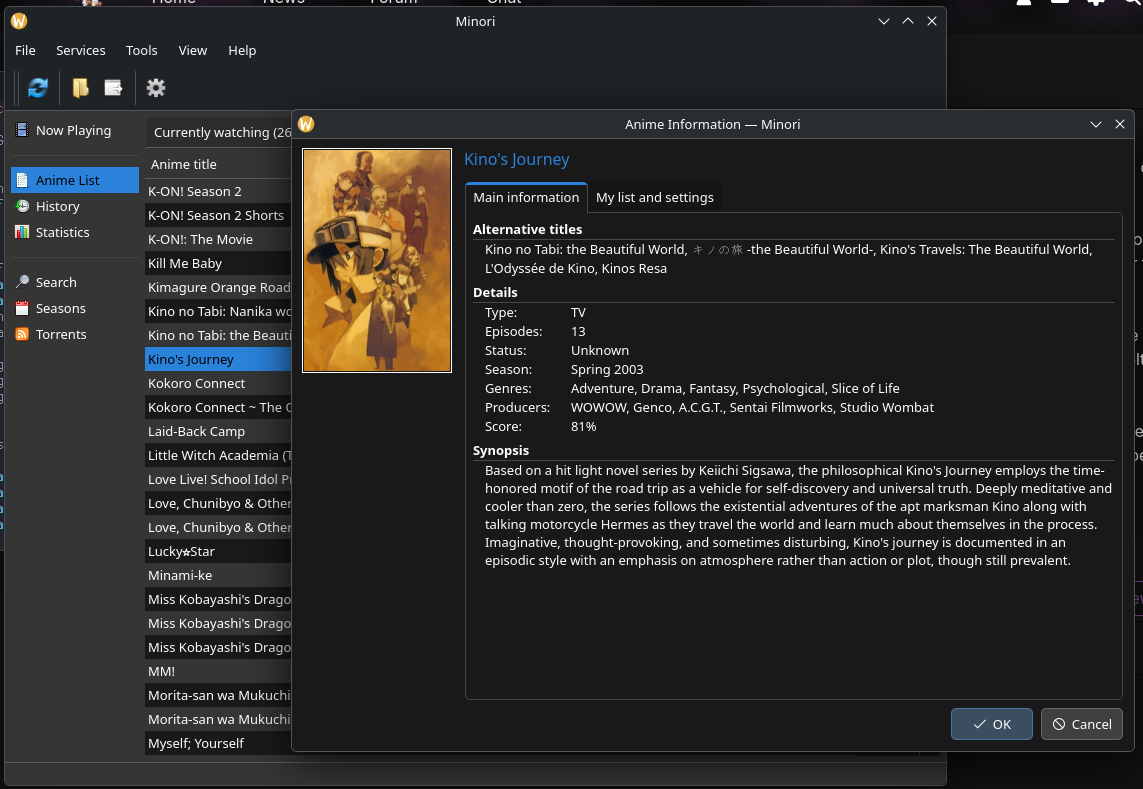Open the Tools menu

coord(141,50)
